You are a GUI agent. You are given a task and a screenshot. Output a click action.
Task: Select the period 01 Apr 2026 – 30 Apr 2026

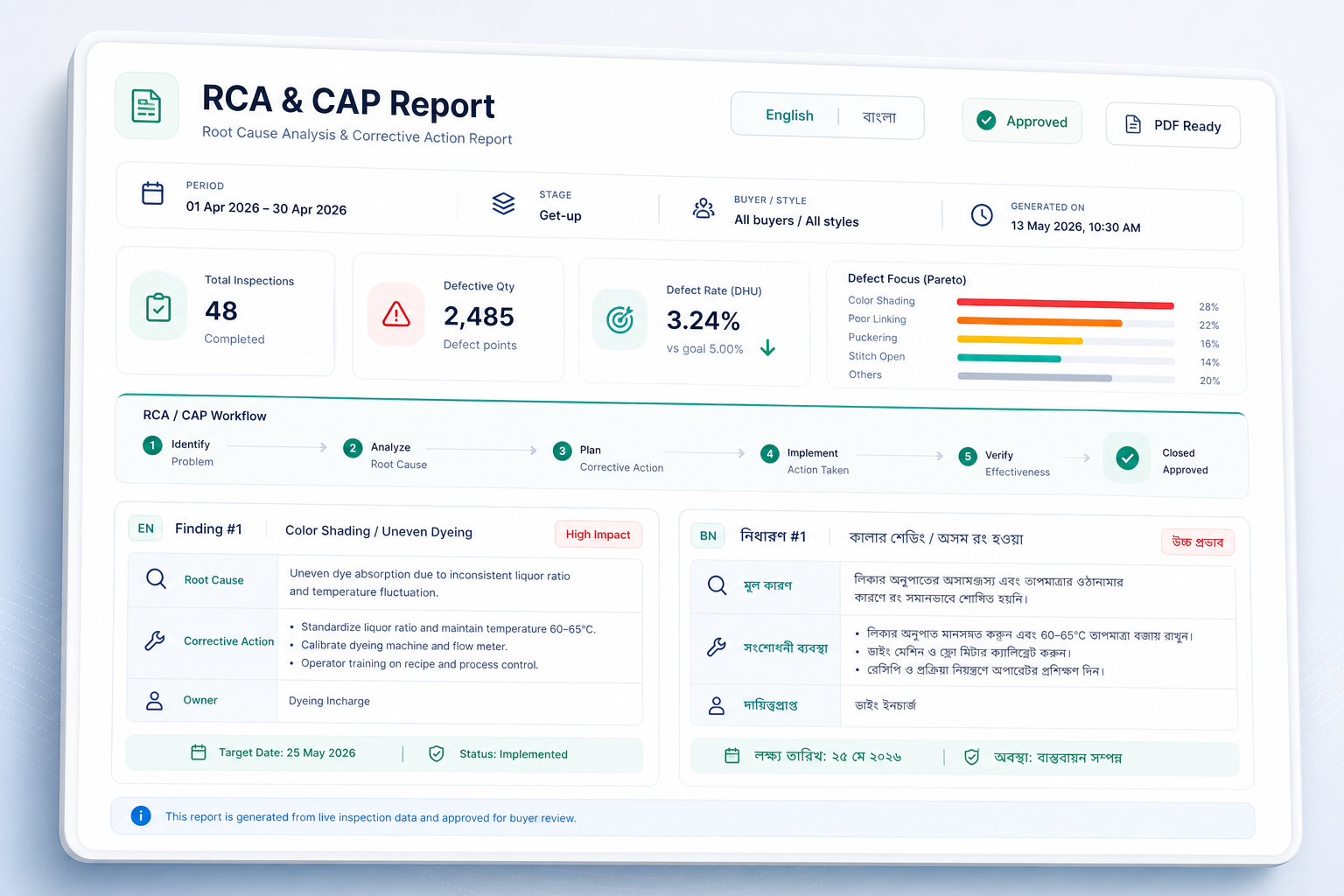tap(266, 208)
